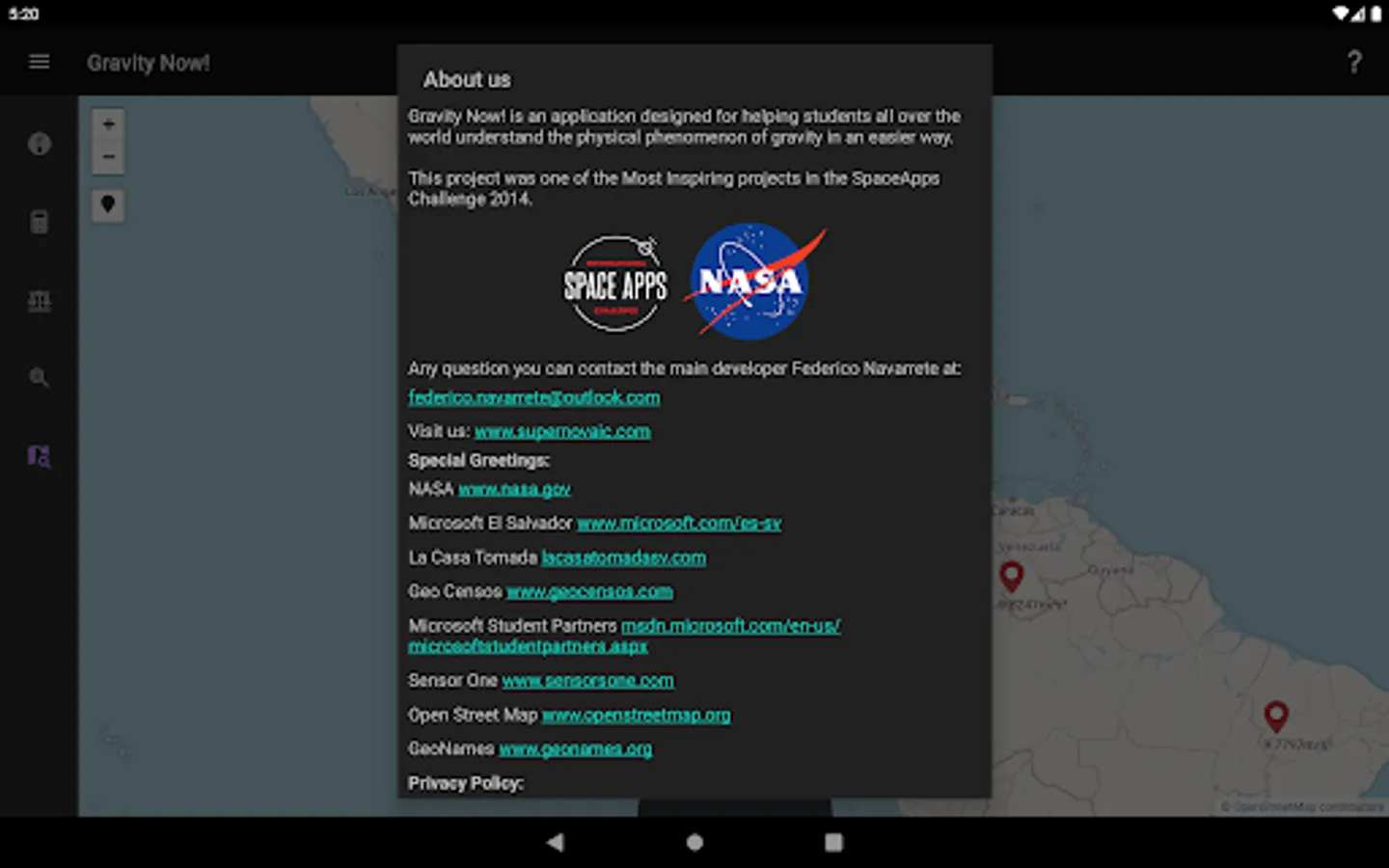Zoom out the map with minus button

pyautogui.click(x=108, y=157)
